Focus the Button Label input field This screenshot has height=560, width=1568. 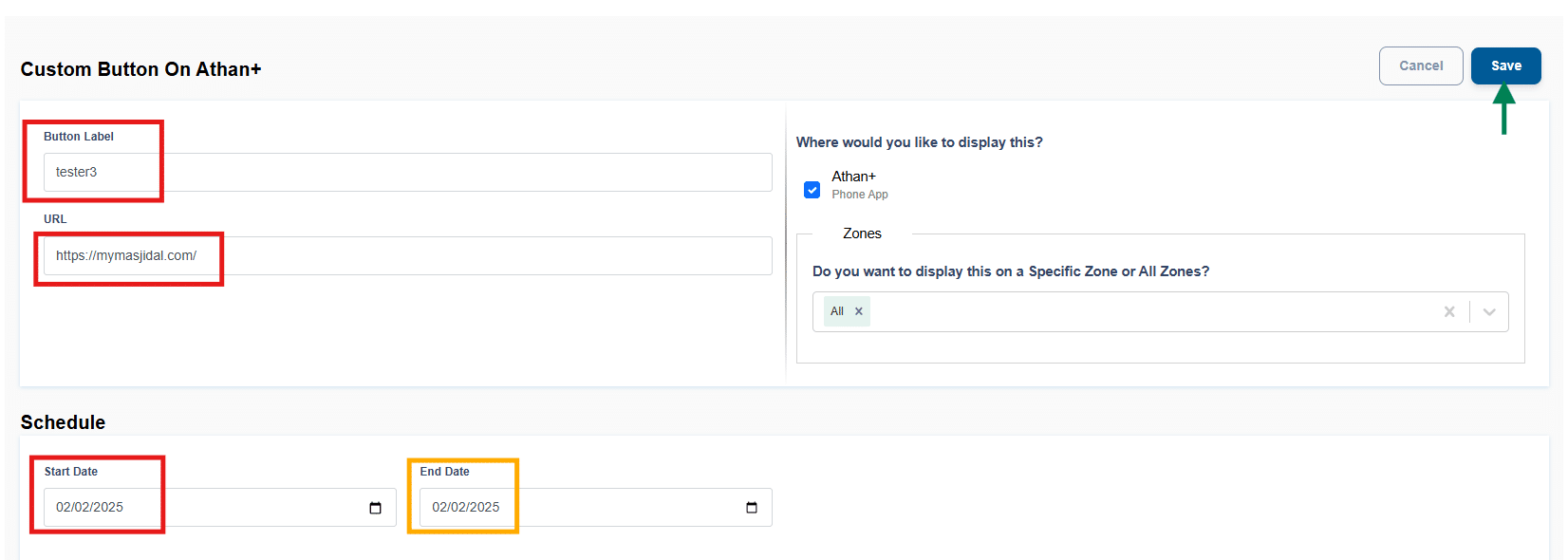(407, 172)
